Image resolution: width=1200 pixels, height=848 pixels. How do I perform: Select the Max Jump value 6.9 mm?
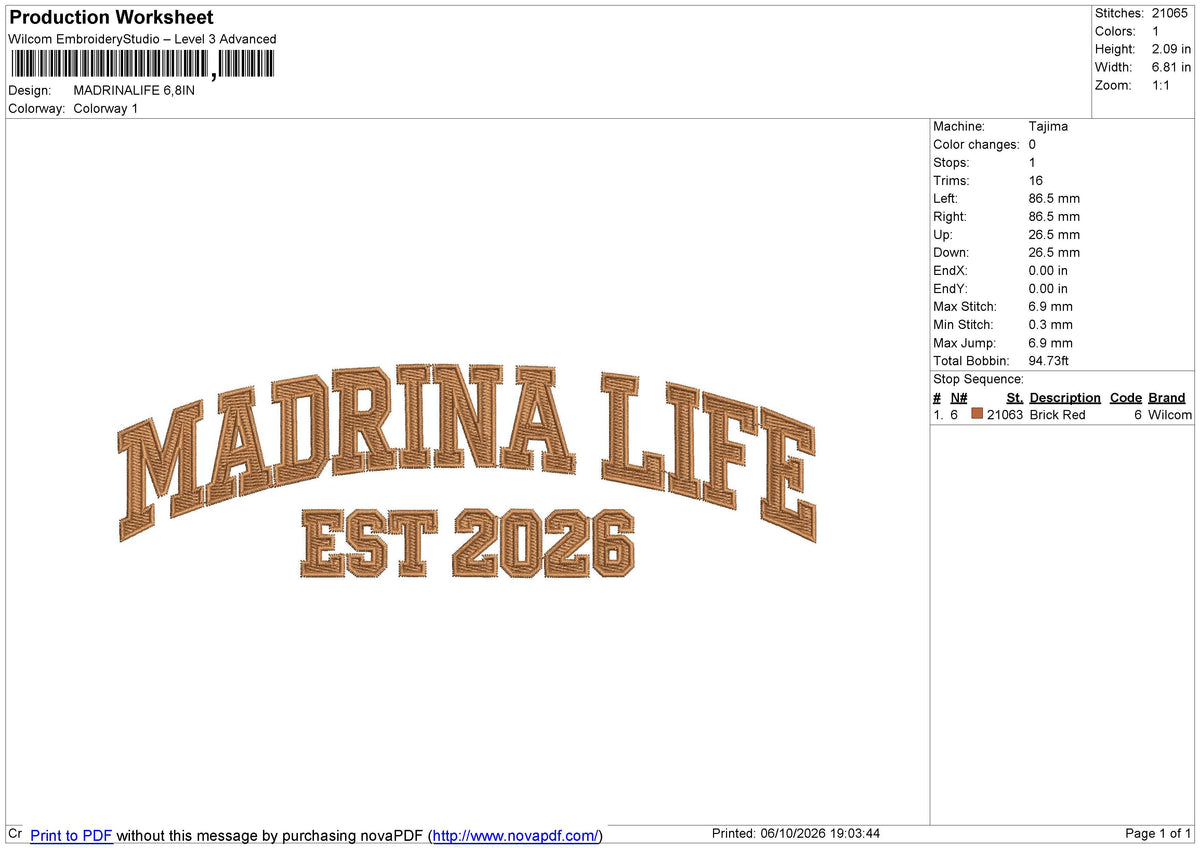point(1050,342)
